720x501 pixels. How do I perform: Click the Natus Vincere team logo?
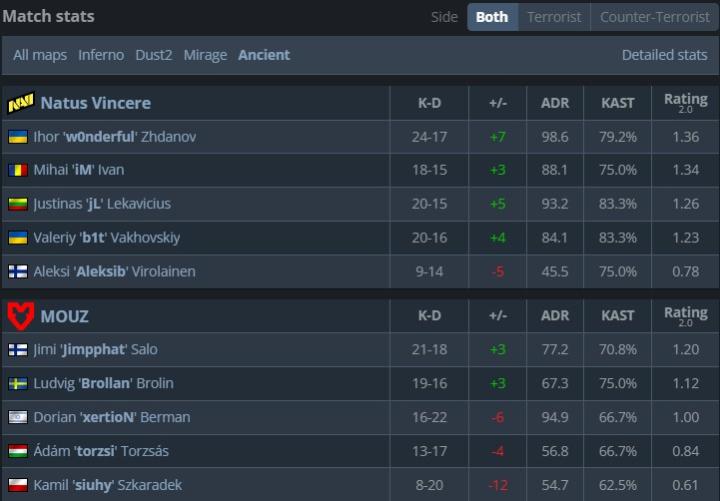click(21, 103)
